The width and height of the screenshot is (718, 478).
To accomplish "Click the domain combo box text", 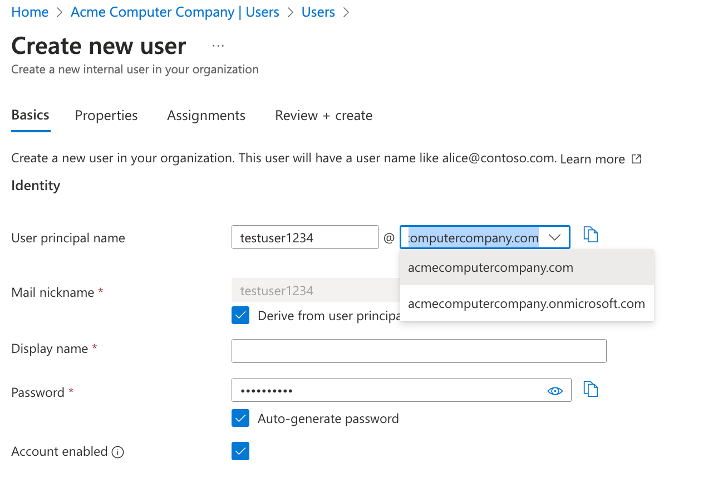I will 473,238.
